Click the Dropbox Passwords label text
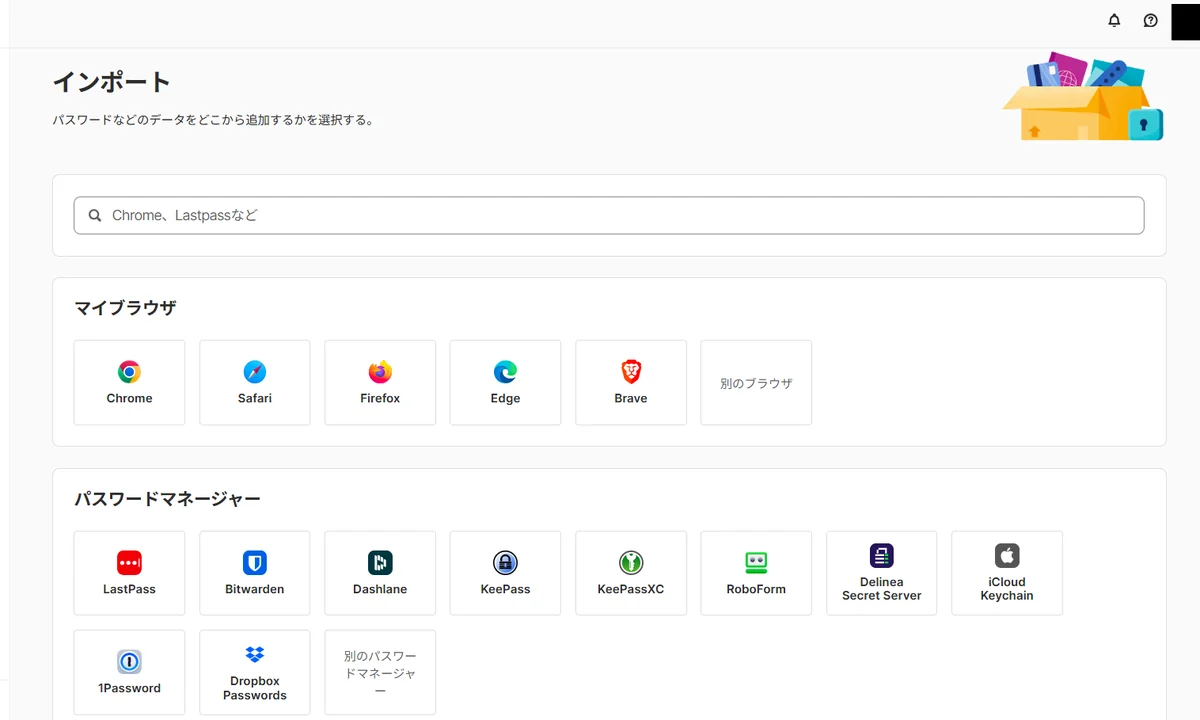 point(255,688)
